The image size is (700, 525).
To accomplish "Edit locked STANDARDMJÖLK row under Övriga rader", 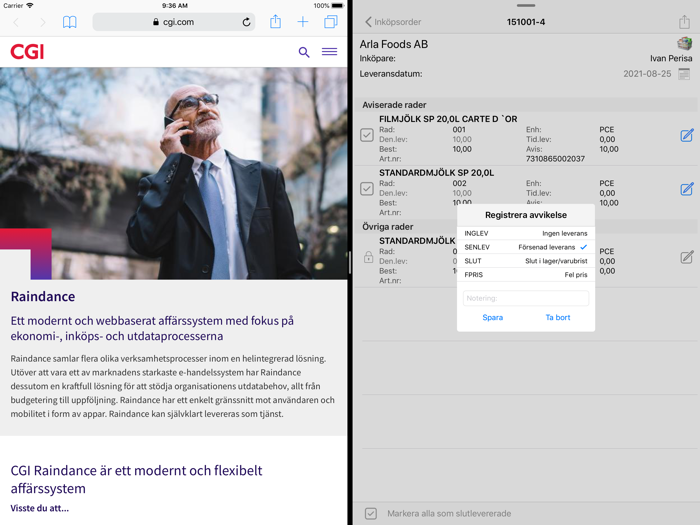I will (687, 257).
